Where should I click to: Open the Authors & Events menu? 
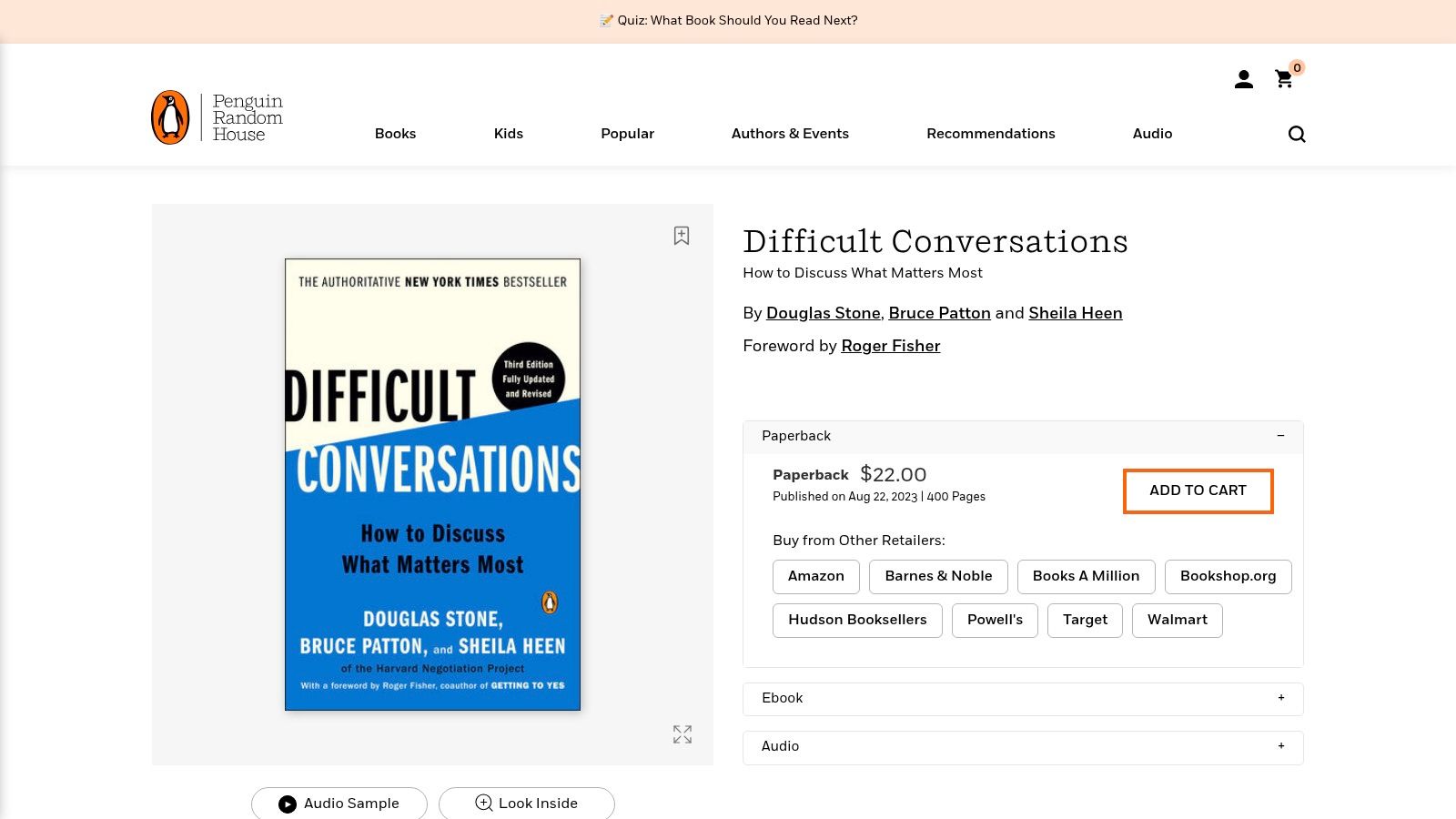click(x=790, y=134)
